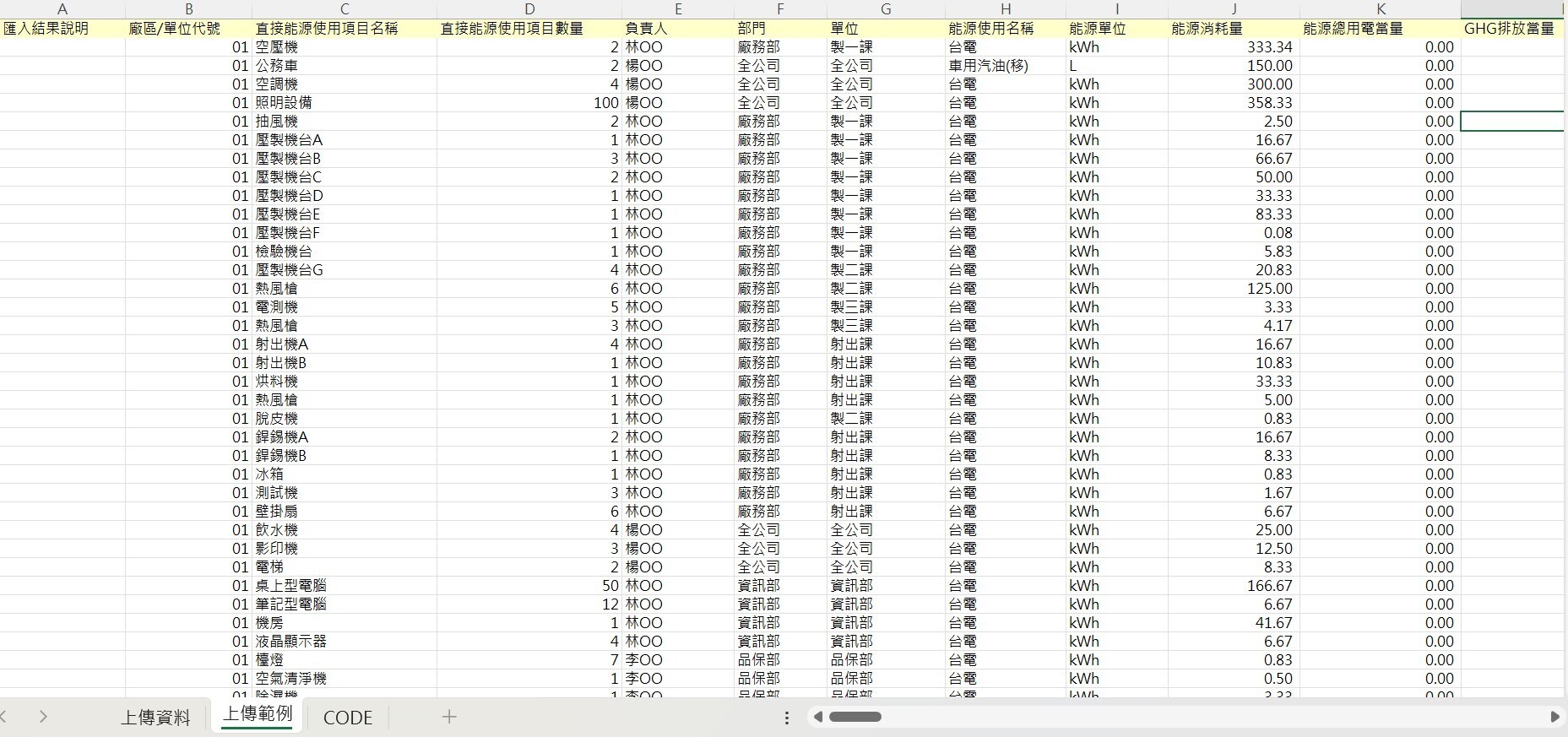
Task: Select column F header
Action: (x=780, y=9)
